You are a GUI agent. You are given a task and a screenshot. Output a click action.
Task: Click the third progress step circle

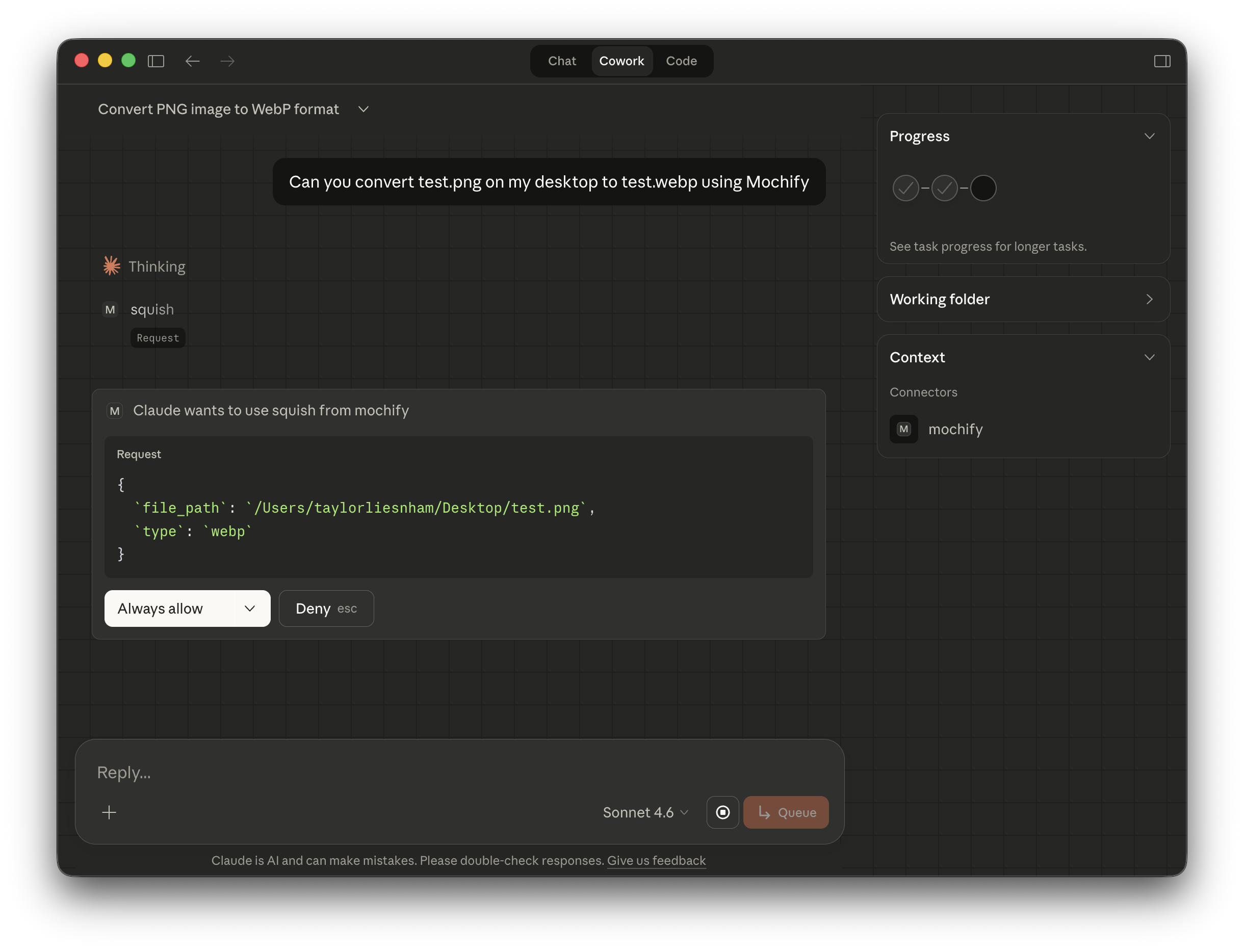pos(983,188)
